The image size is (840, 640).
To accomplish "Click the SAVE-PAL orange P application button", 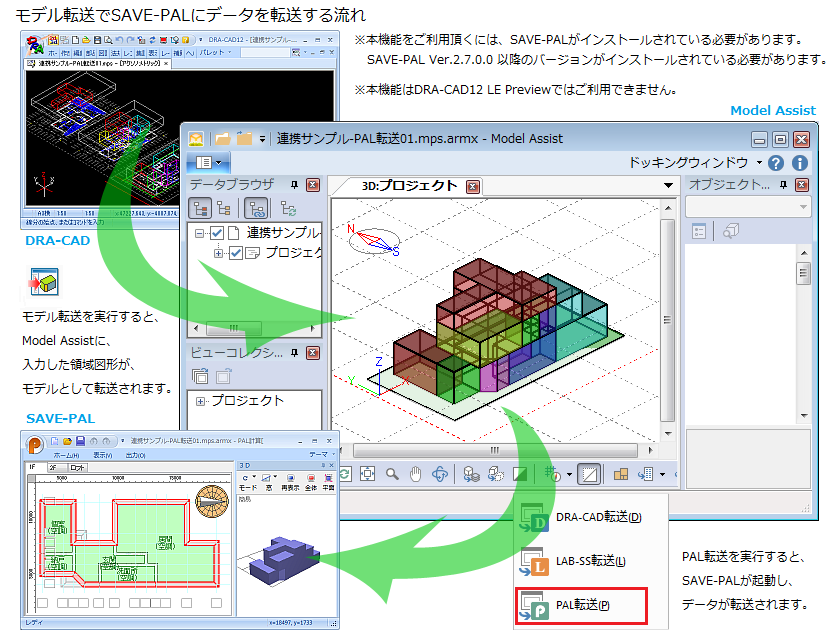I will (35, 444).
